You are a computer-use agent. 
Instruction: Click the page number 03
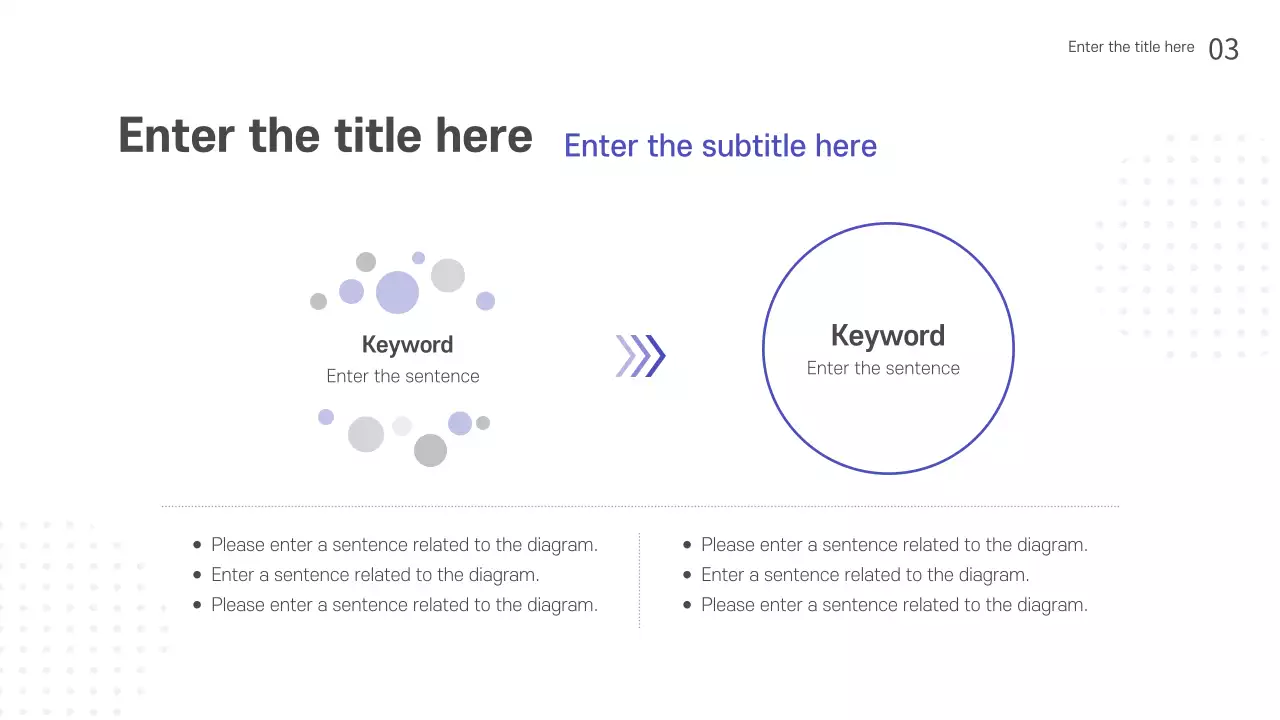click(x=1224, y=49)
